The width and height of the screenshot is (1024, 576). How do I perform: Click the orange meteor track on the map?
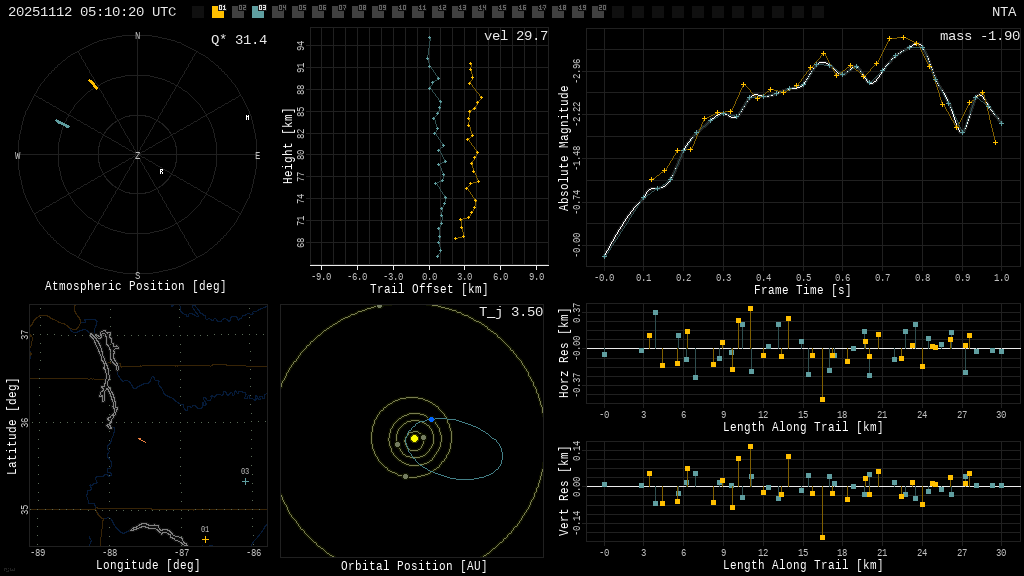pyautogui.click(x=142, y=440)
